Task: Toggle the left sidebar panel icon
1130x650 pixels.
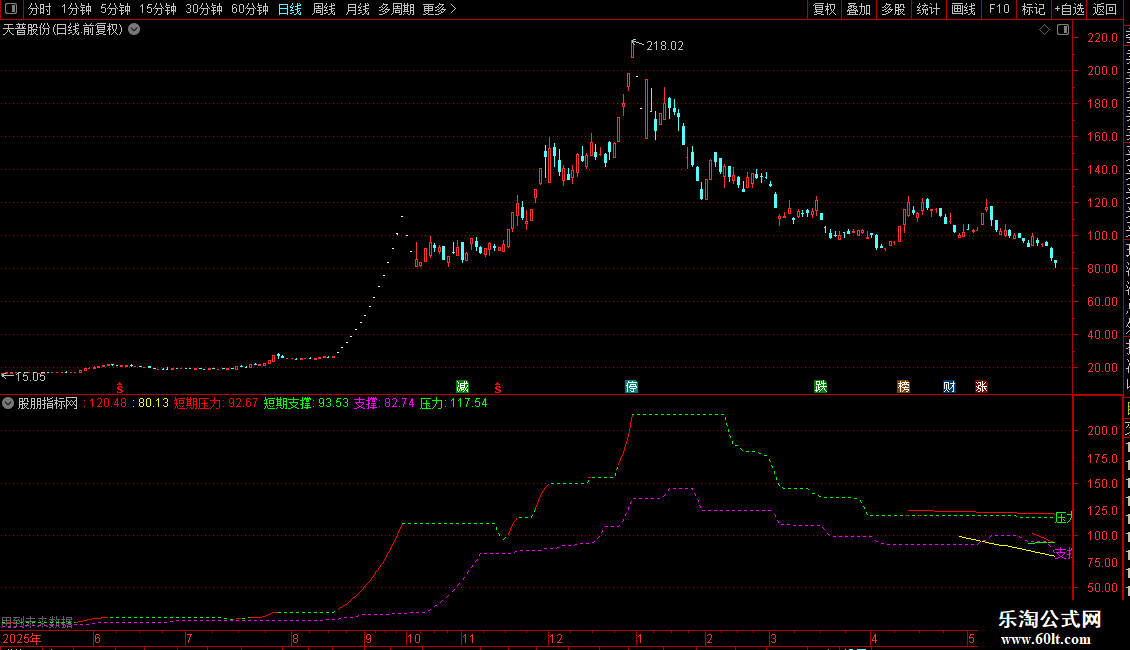Action: (x=11, y=9)
